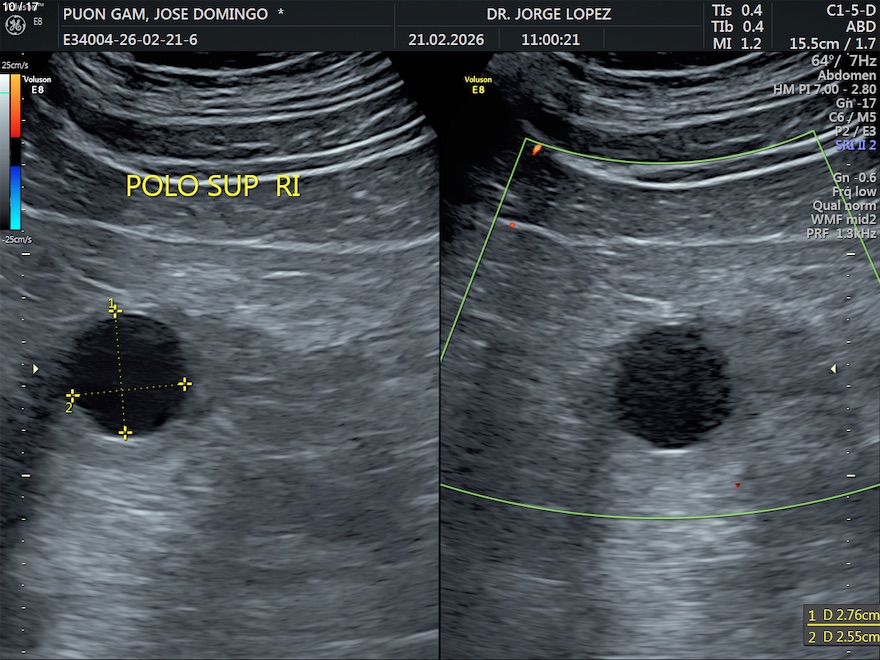880x660 pixels.
Task: Click the bottom yellow caliper cross
Action: click(x=125, y=432)
